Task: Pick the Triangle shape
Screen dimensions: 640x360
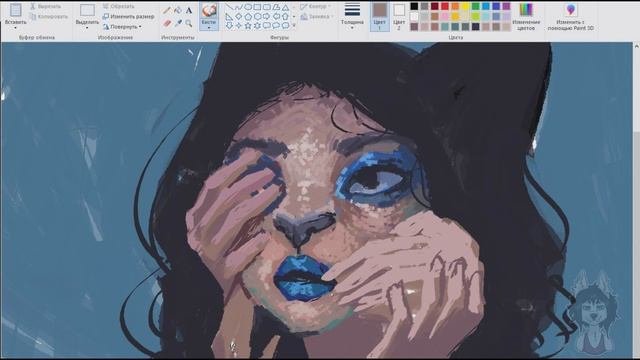Action: tap(285, 7)
